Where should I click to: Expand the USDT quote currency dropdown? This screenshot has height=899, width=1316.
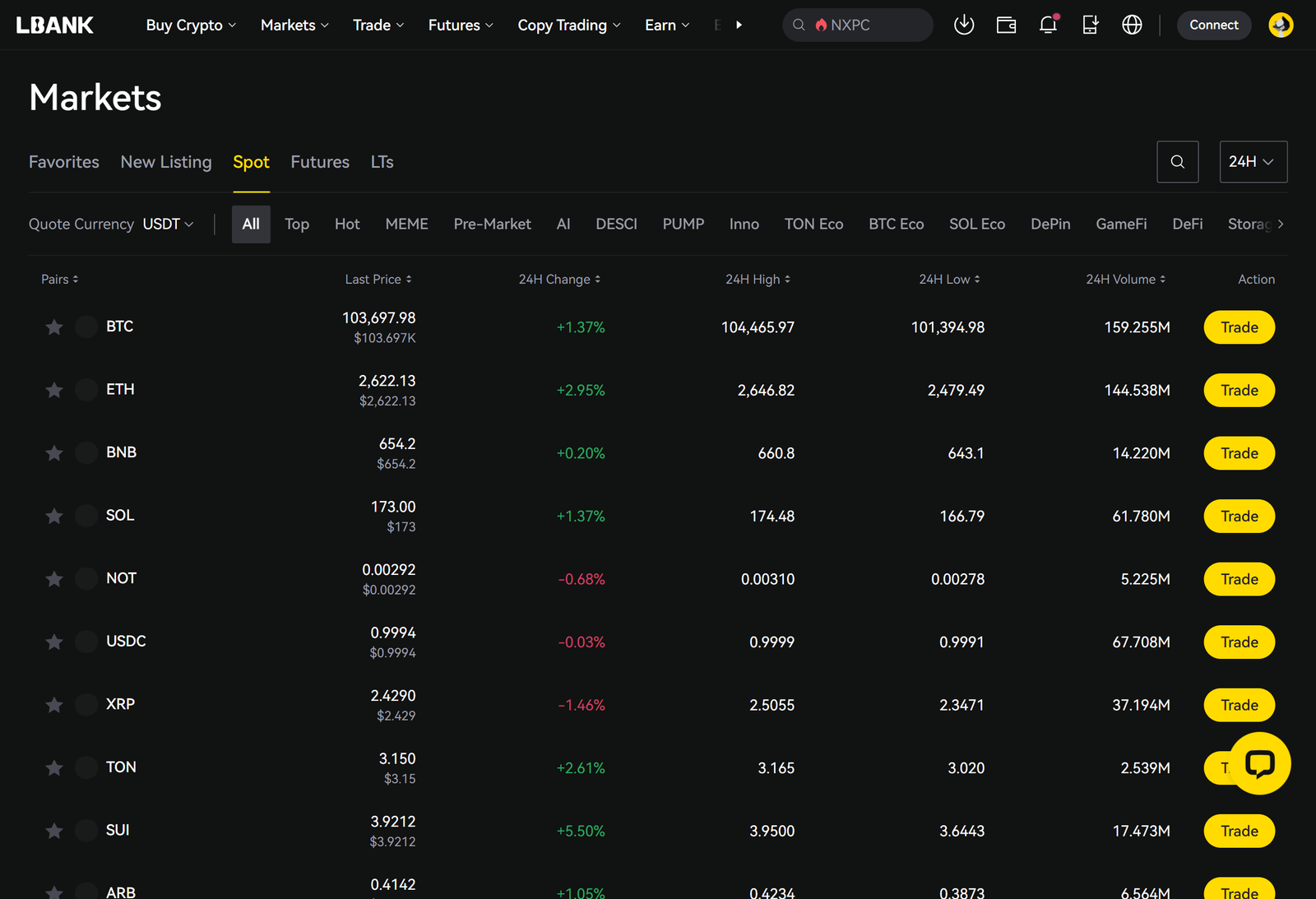coord(169,224)
